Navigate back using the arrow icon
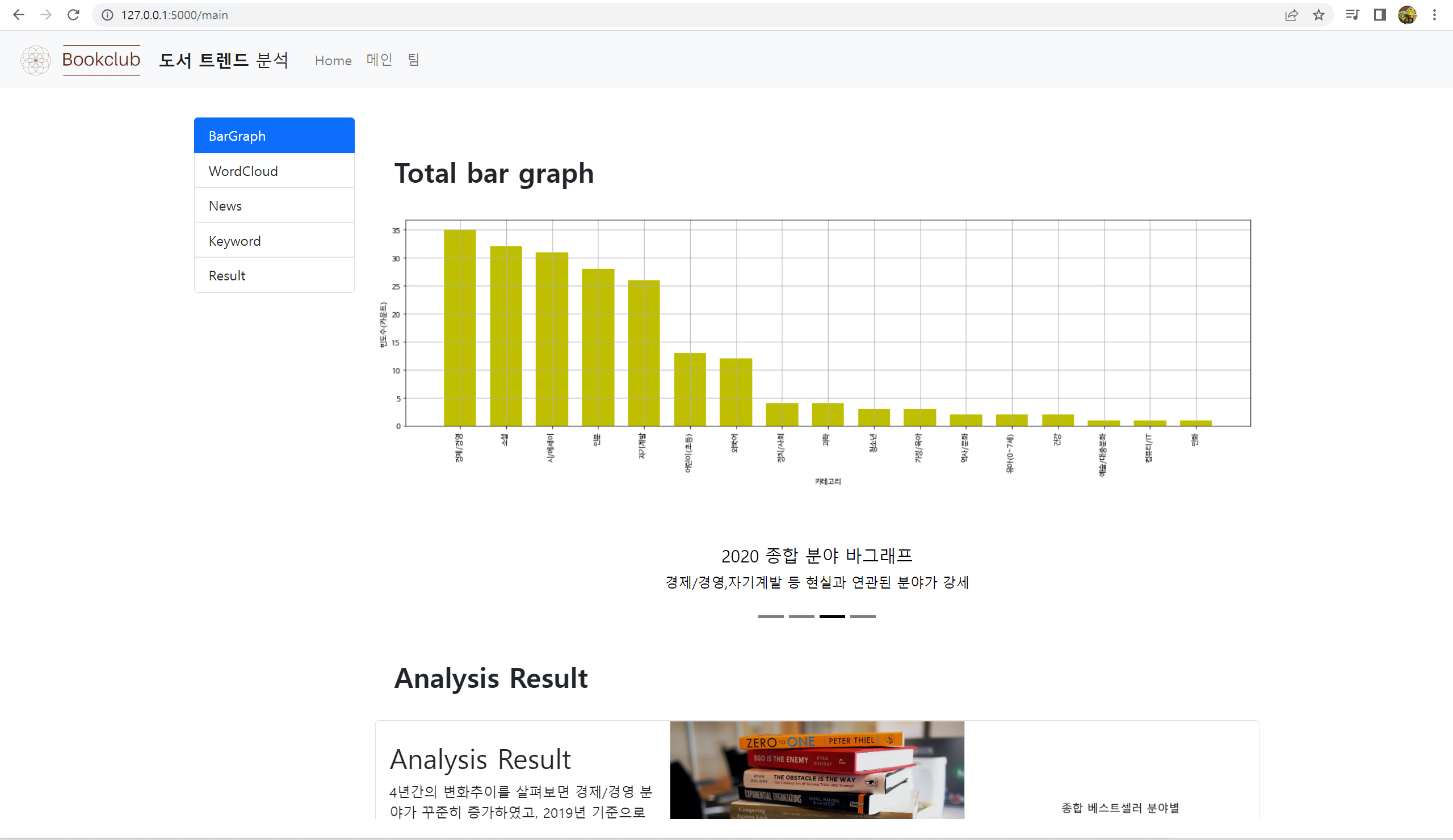Screen dimensions: 1453x840 tap(19, 15)
